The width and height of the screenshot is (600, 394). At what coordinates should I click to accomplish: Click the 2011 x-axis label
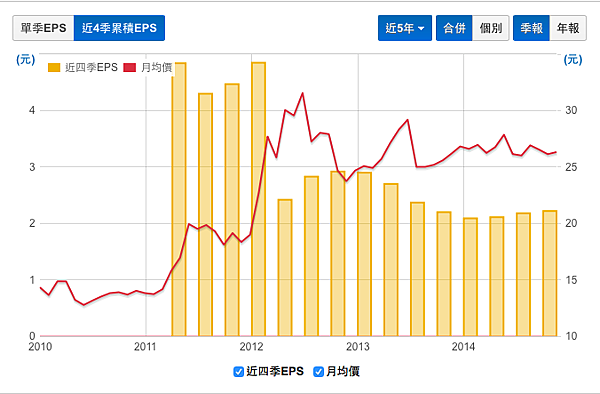145,347
